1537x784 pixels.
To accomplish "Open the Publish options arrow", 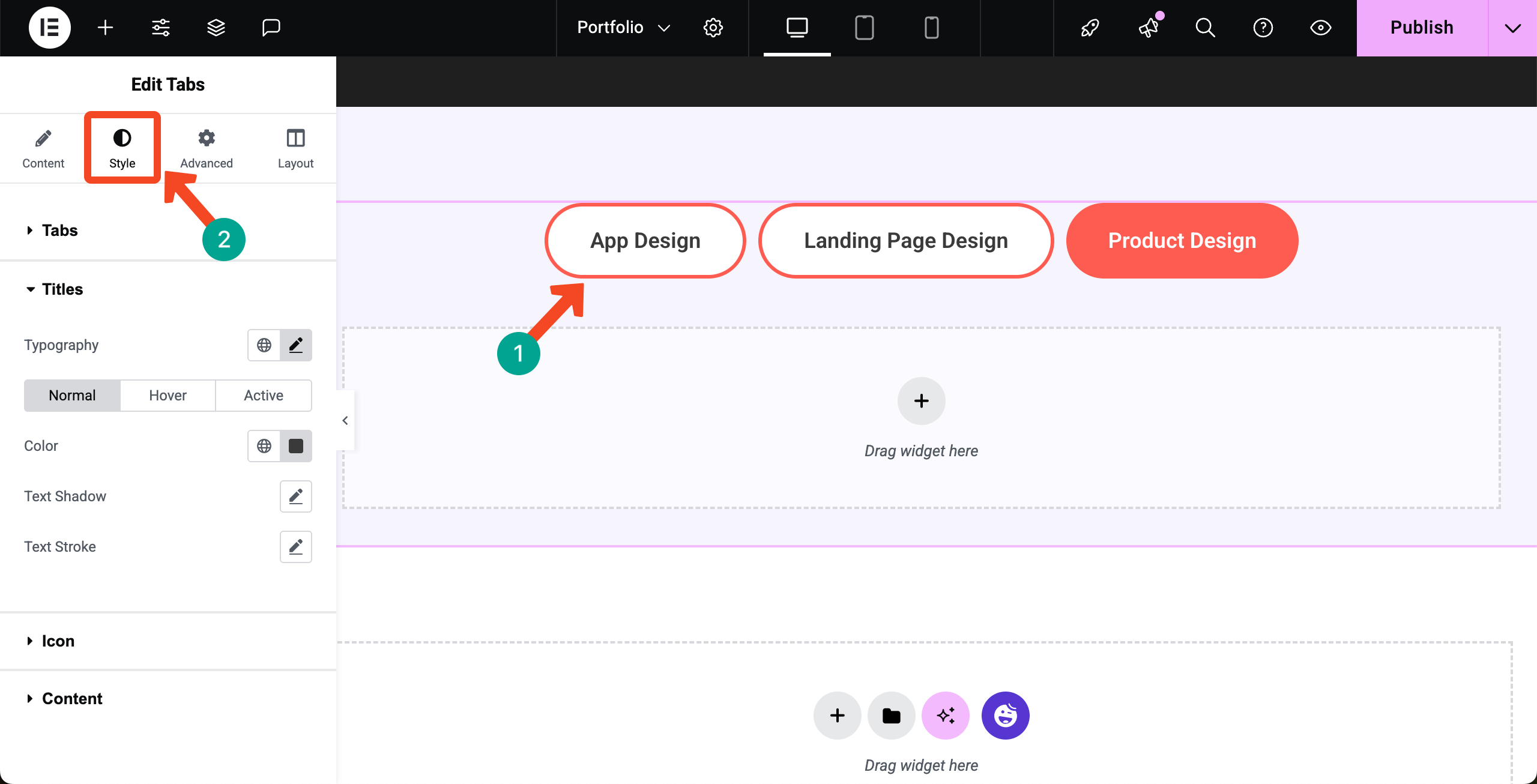I will [1513, 28].
